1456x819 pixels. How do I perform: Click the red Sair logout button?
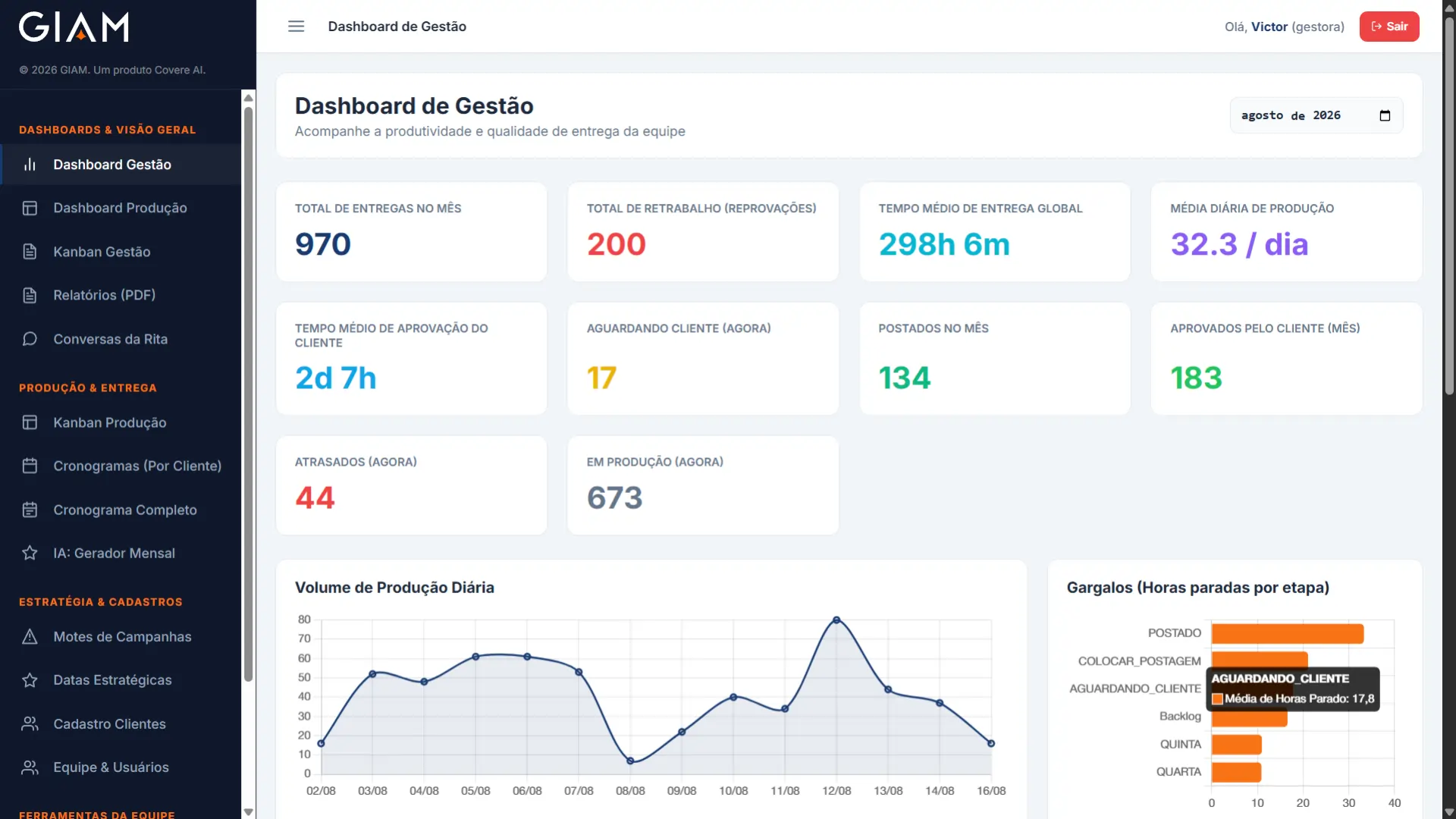pos(1389,27)
